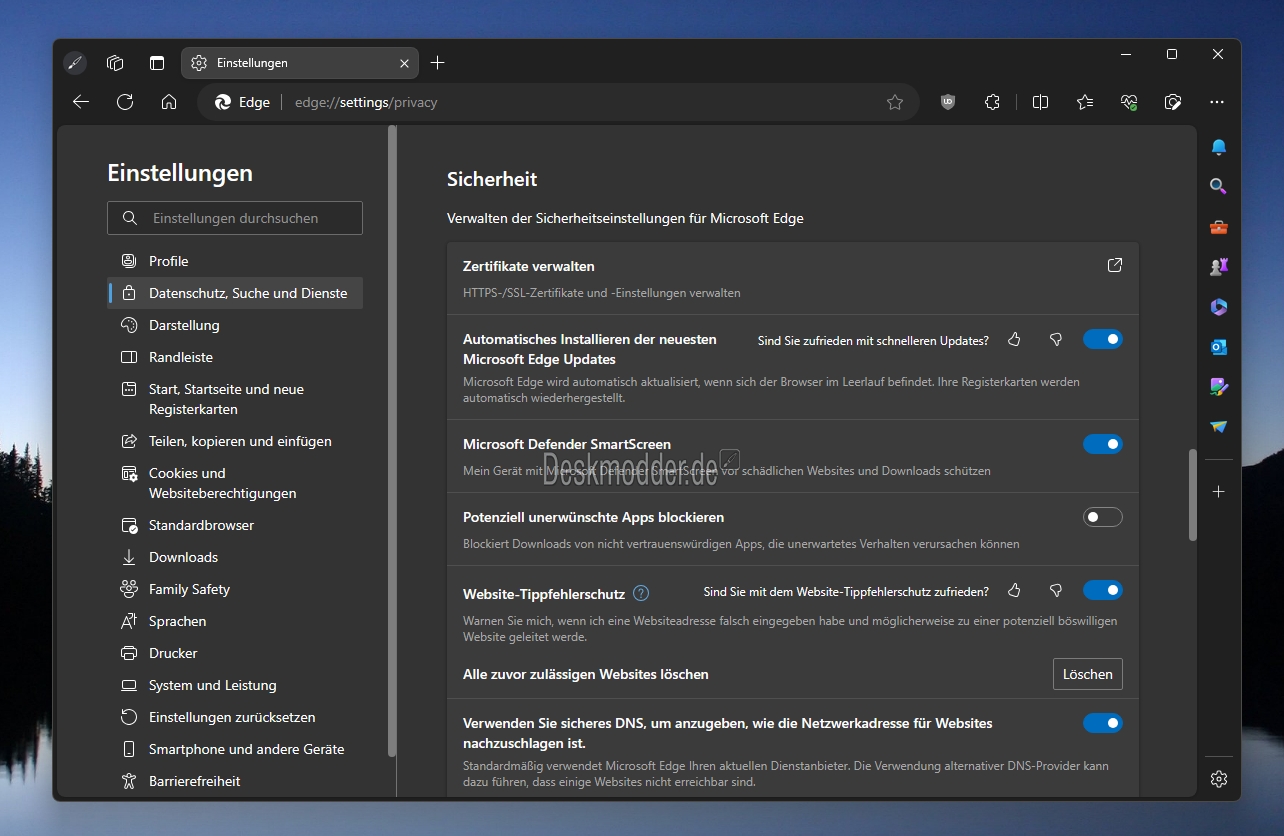Screen dimensions: 1284x836
Task: Open Randleiste settings
Action: coord(235,357)
